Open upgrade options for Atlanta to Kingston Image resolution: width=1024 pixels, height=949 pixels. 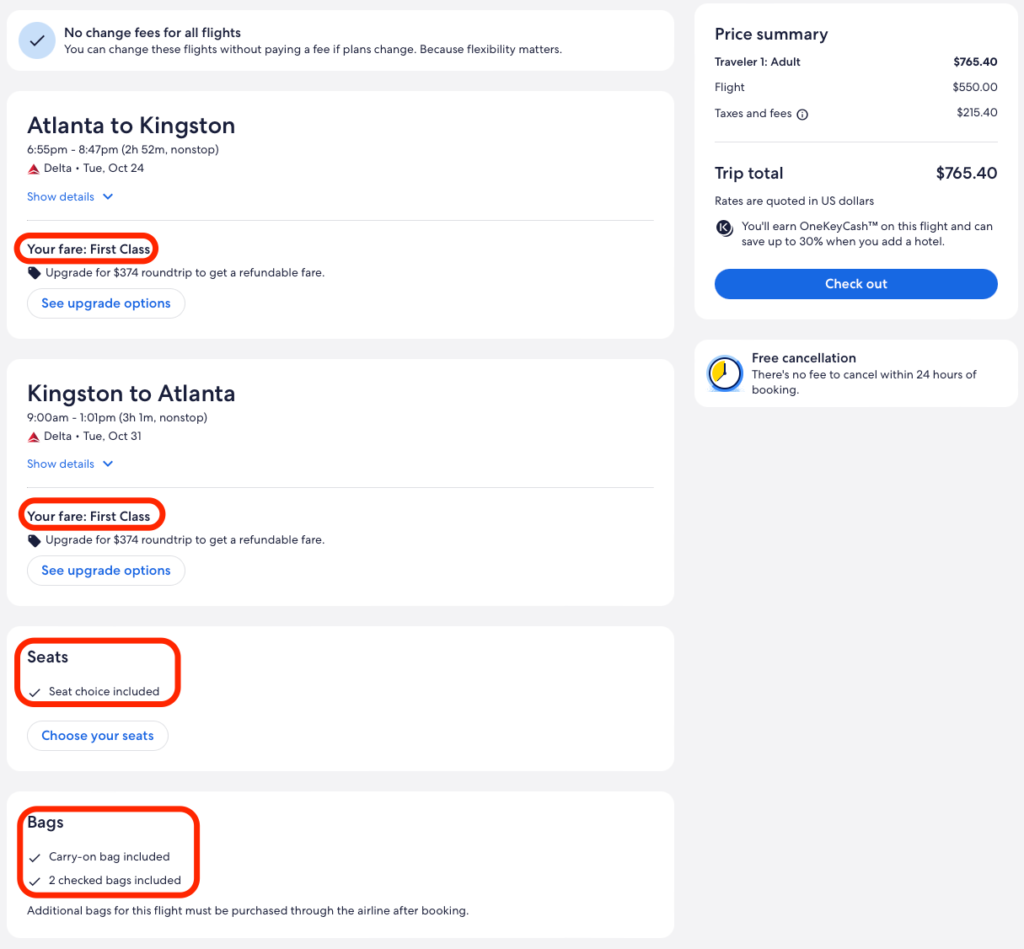click(106, 303)
